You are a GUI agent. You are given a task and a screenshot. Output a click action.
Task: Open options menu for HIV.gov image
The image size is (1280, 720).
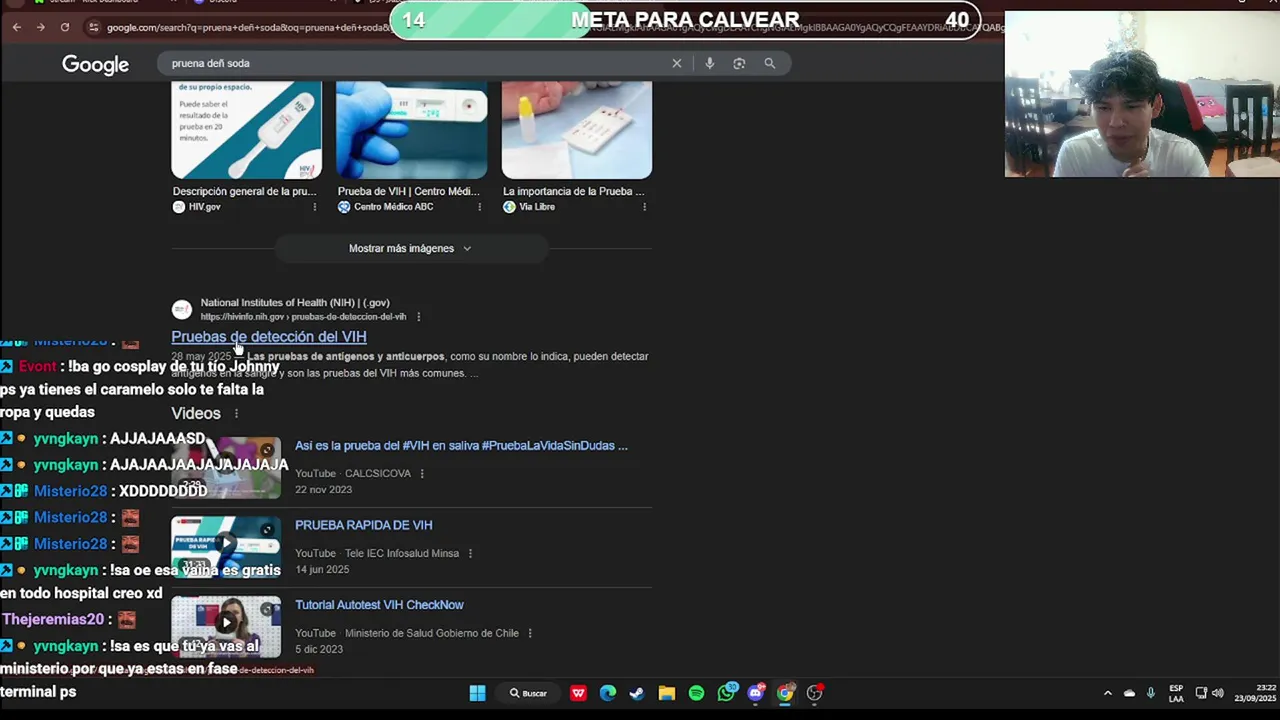(314, 207)
